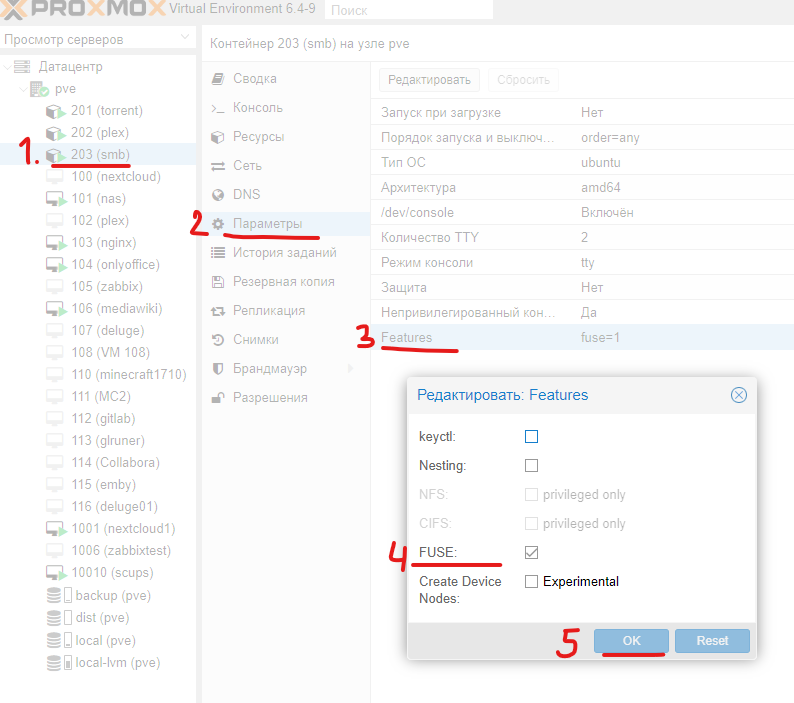Toggle Create Device Nodes Experimental checkbox
Viewport: 794px width, 703px height.
(x=531, y=581)
